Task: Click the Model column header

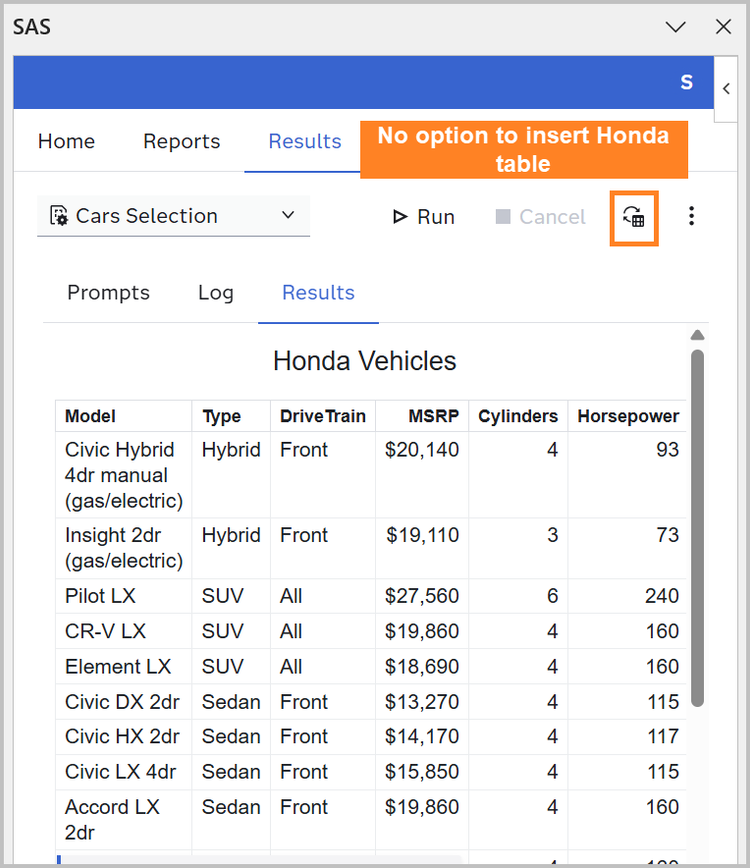Action: (x=123, y=416)
